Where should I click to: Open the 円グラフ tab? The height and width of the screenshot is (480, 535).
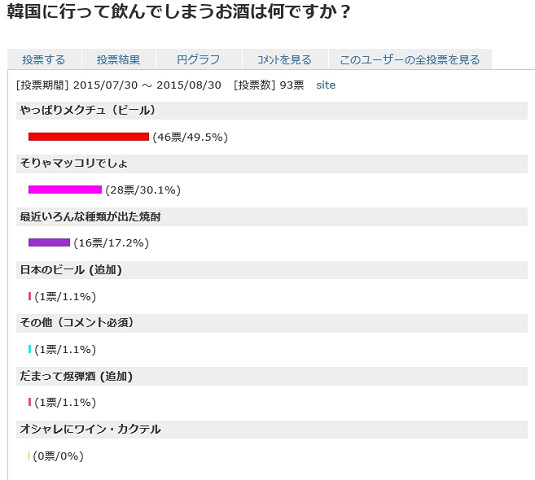pyautogui.click(x=199, y=59)
